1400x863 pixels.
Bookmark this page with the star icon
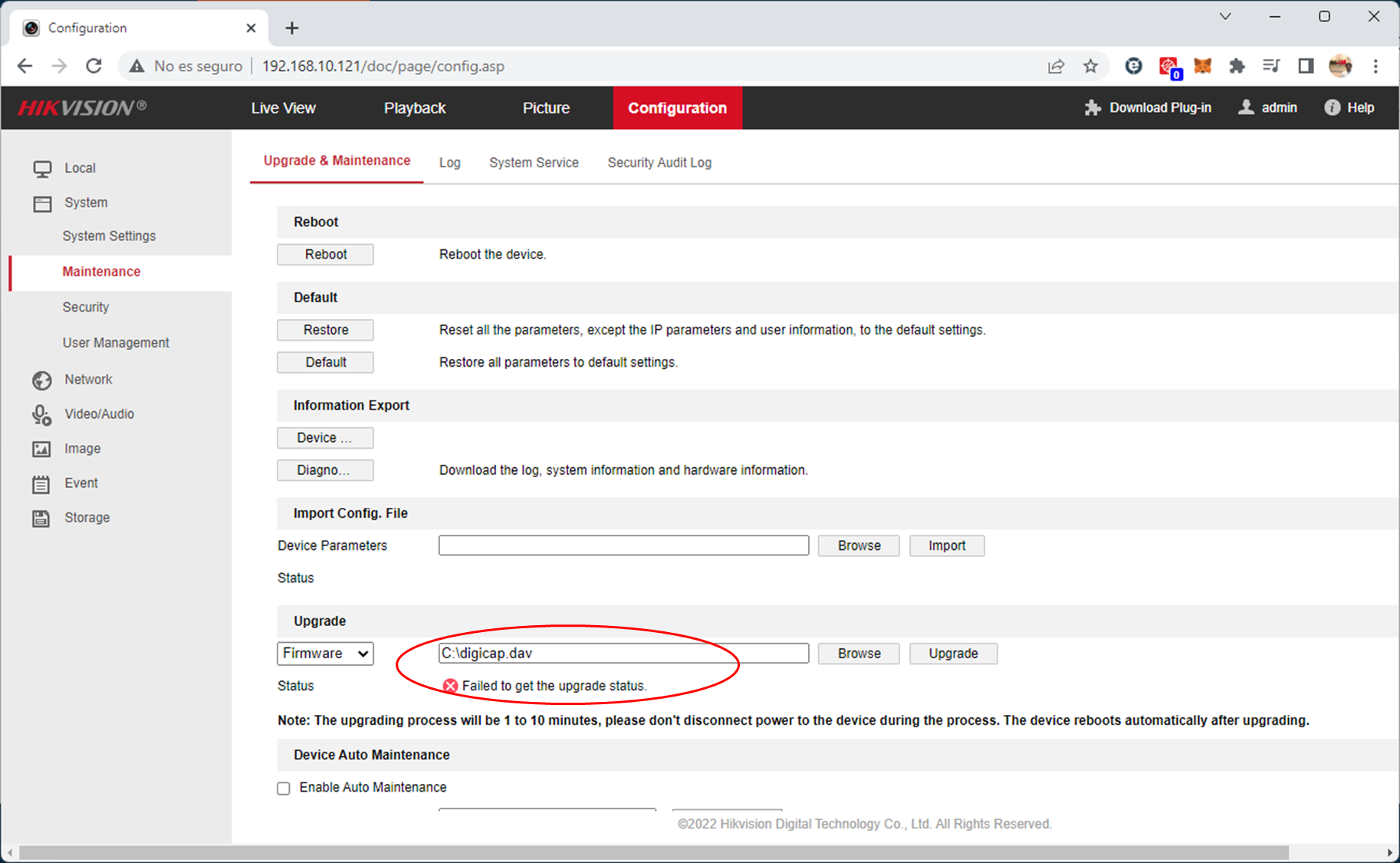[x=1090, y=66]
